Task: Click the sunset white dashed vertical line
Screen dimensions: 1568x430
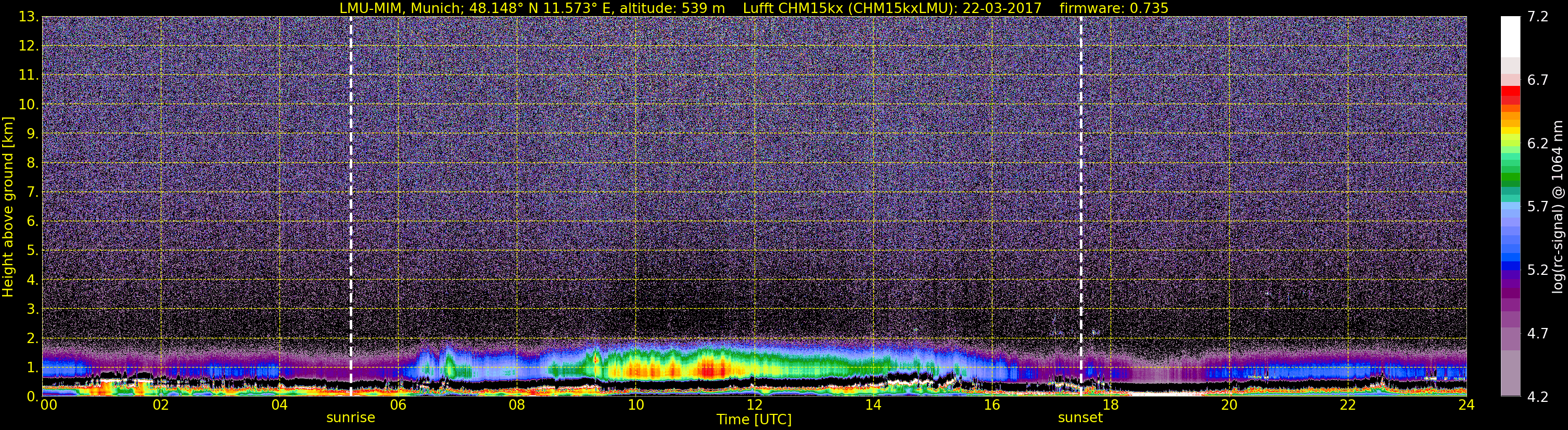Action: pos(1081,206)
